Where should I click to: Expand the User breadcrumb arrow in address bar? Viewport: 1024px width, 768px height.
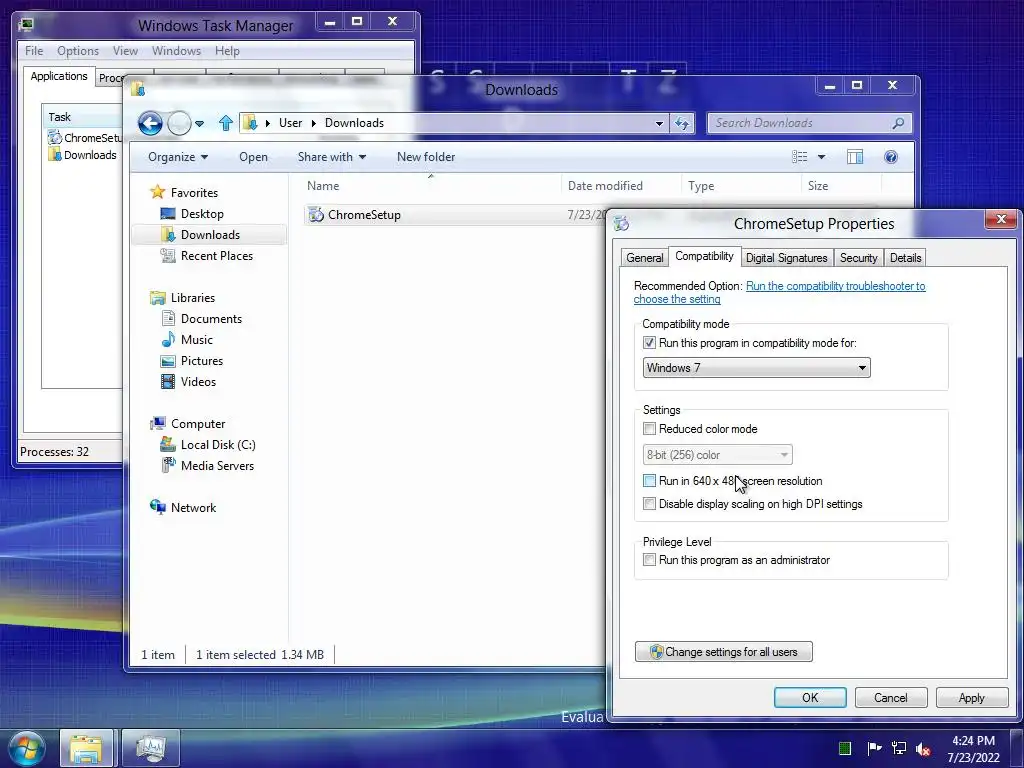[x=313, y=123]
